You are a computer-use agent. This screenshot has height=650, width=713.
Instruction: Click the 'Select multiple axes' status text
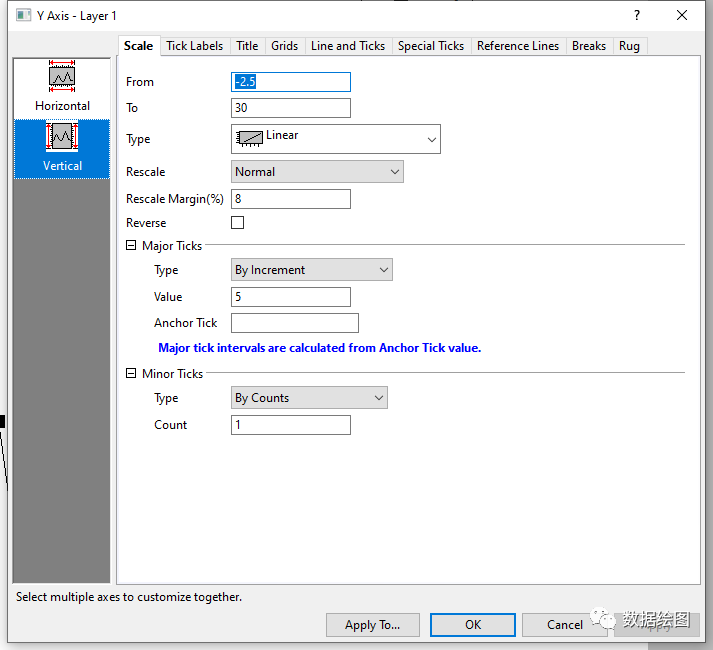click(129, 597)
